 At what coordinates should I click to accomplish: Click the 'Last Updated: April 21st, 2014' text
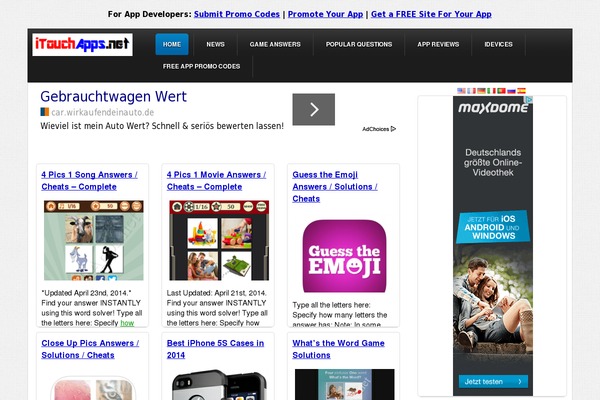coord(216,293)
